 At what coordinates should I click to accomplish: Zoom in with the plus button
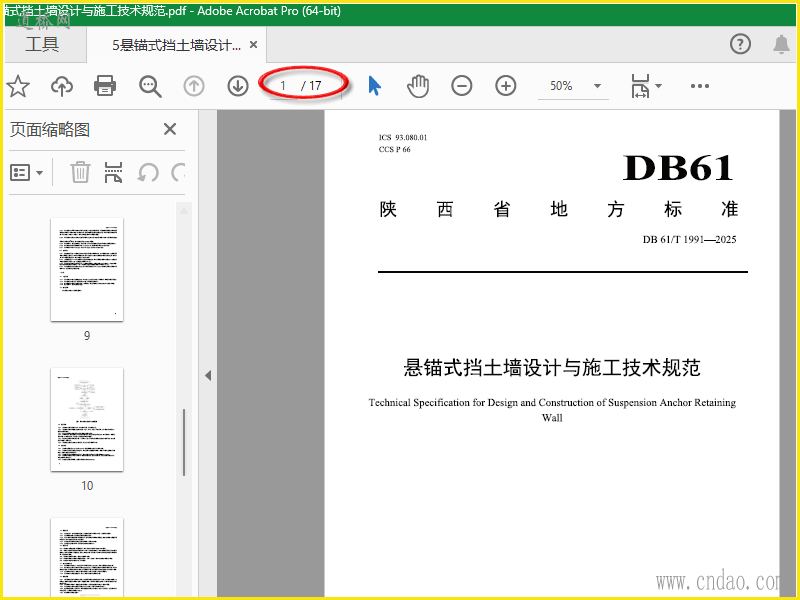pos(506,86)
